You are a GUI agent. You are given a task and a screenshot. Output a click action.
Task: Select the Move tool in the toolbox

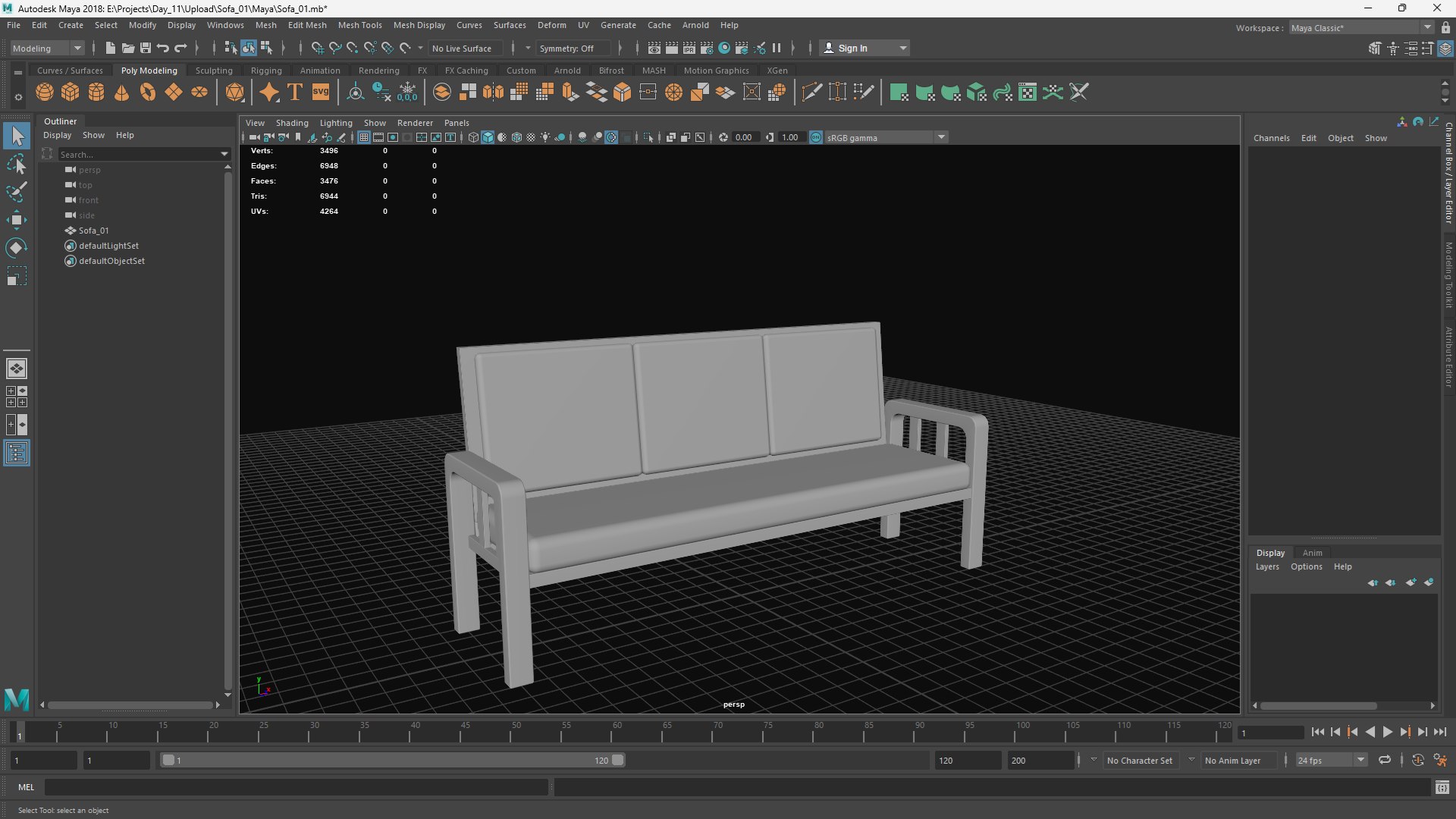coord(17,220)
